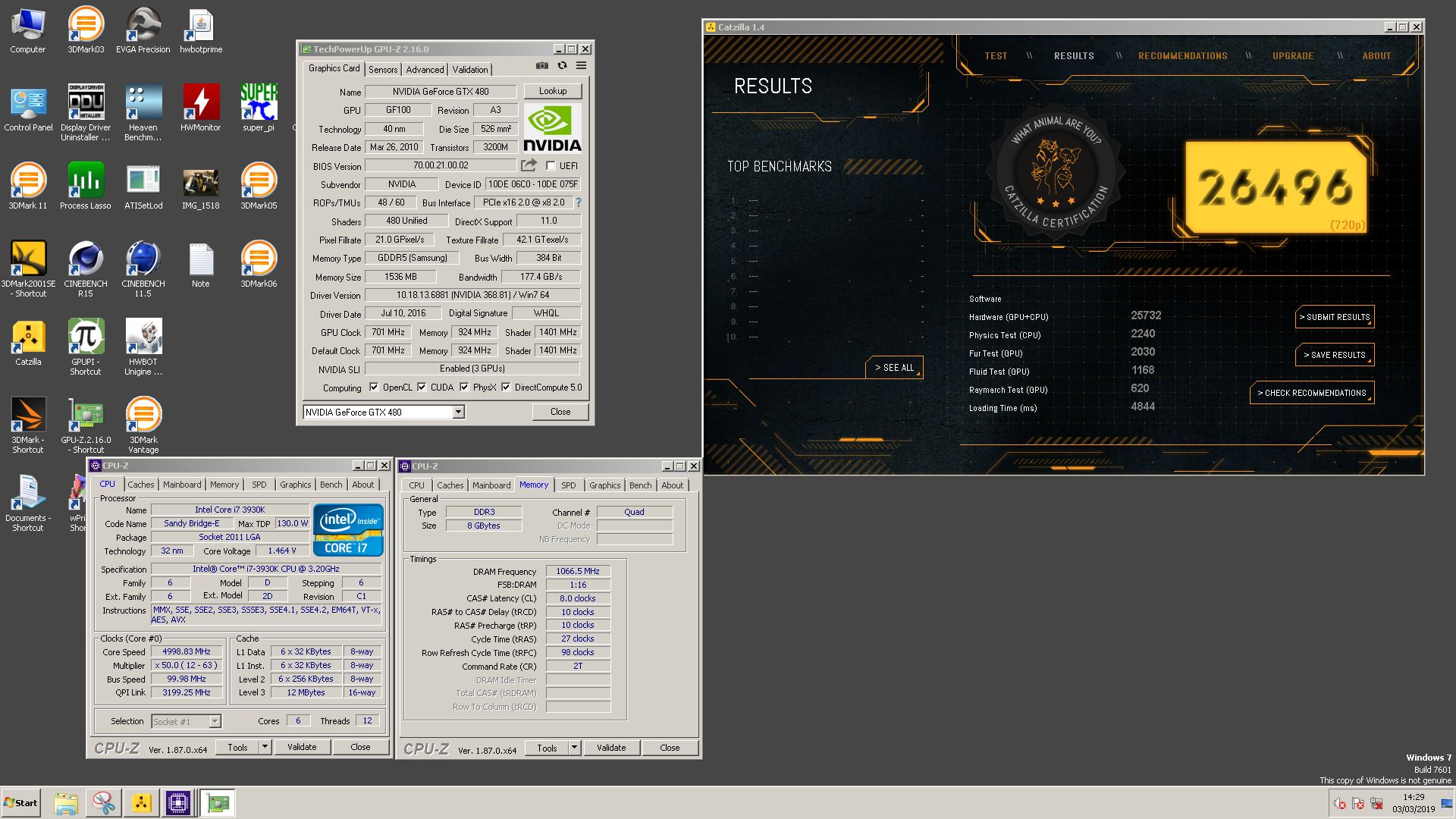Toggle the CUDA checkbox
Viewport: 1456px width, 819px height.
click(422, 388)
